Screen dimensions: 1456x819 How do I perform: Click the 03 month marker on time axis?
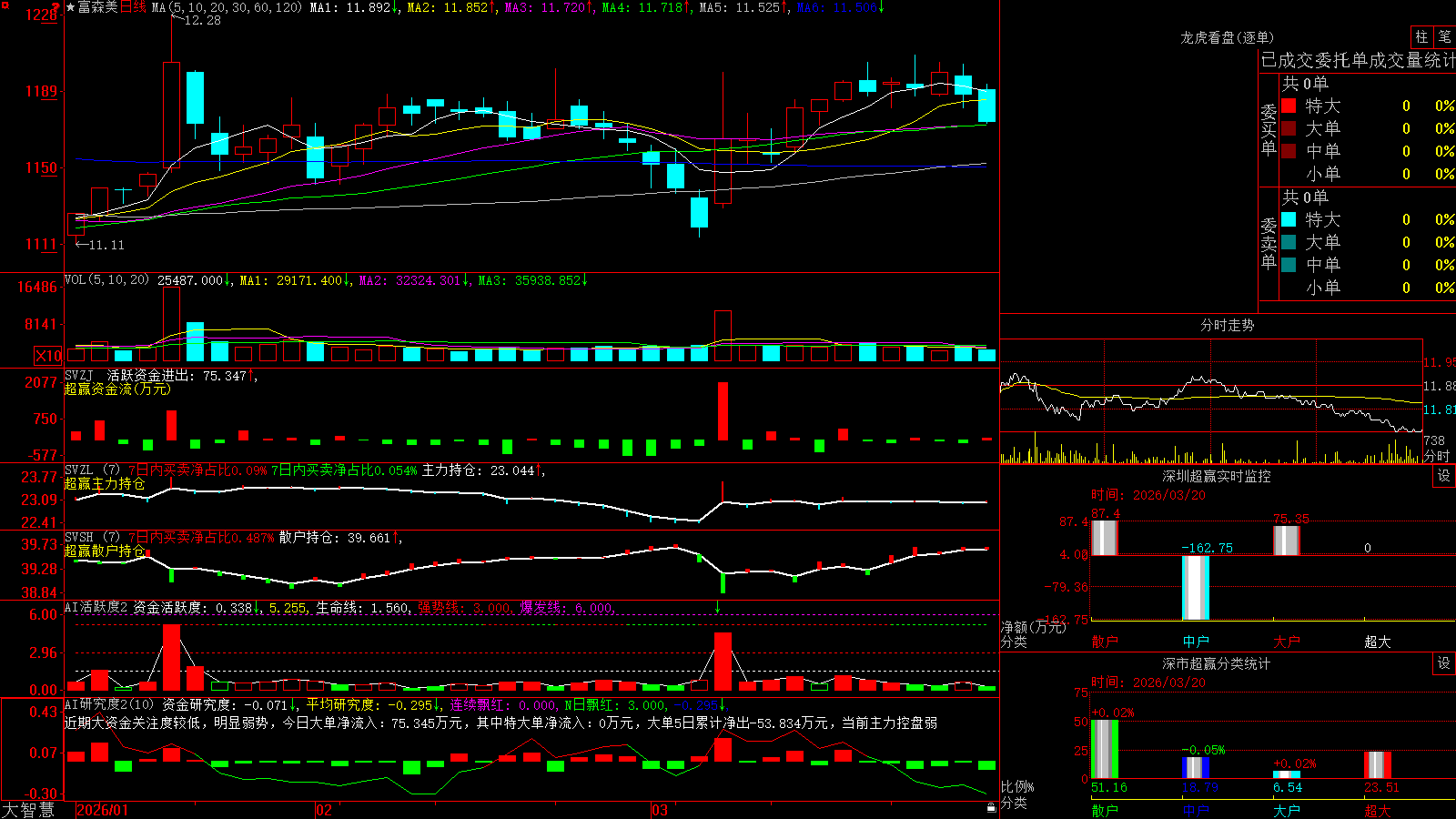click(x=659, y=810)
